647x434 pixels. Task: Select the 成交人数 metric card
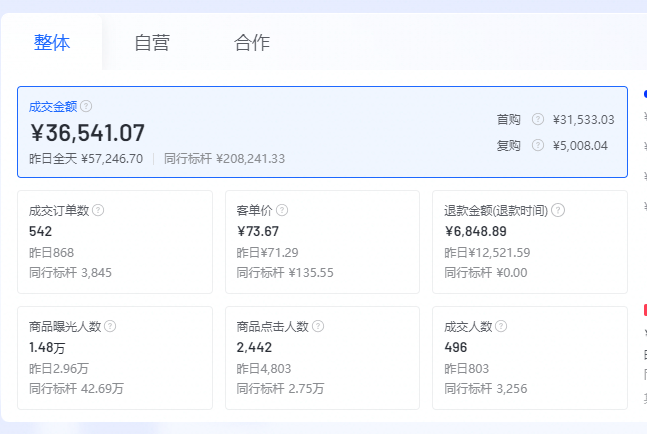coord(530,358)
